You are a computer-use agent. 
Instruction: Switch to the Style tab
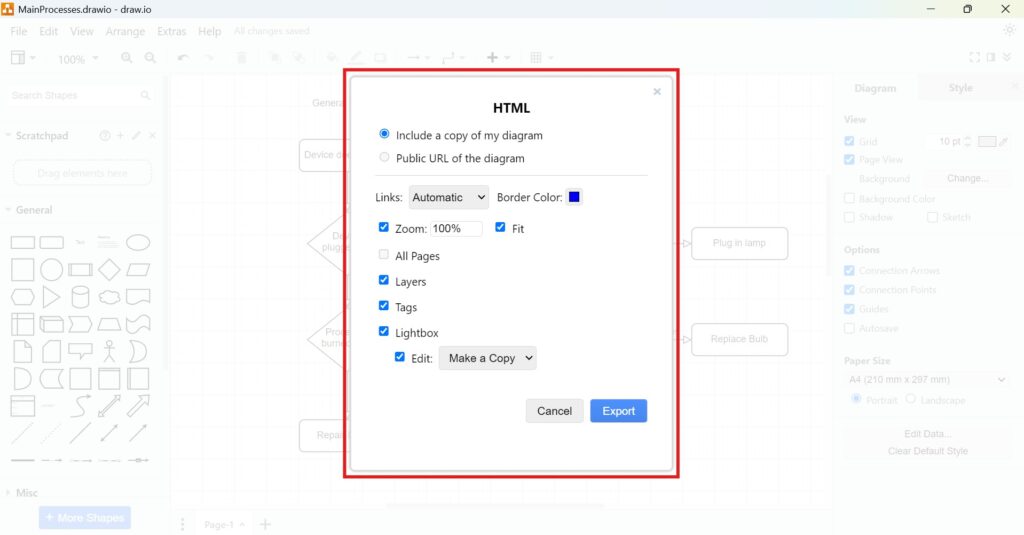(960, 88)
